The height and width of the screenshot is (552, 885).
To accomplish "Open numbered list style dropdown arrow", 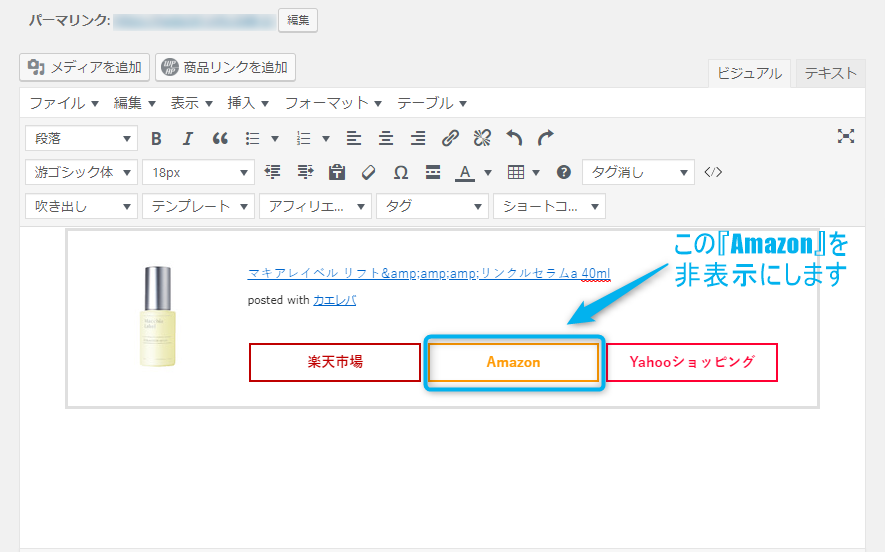I will 326,138.
